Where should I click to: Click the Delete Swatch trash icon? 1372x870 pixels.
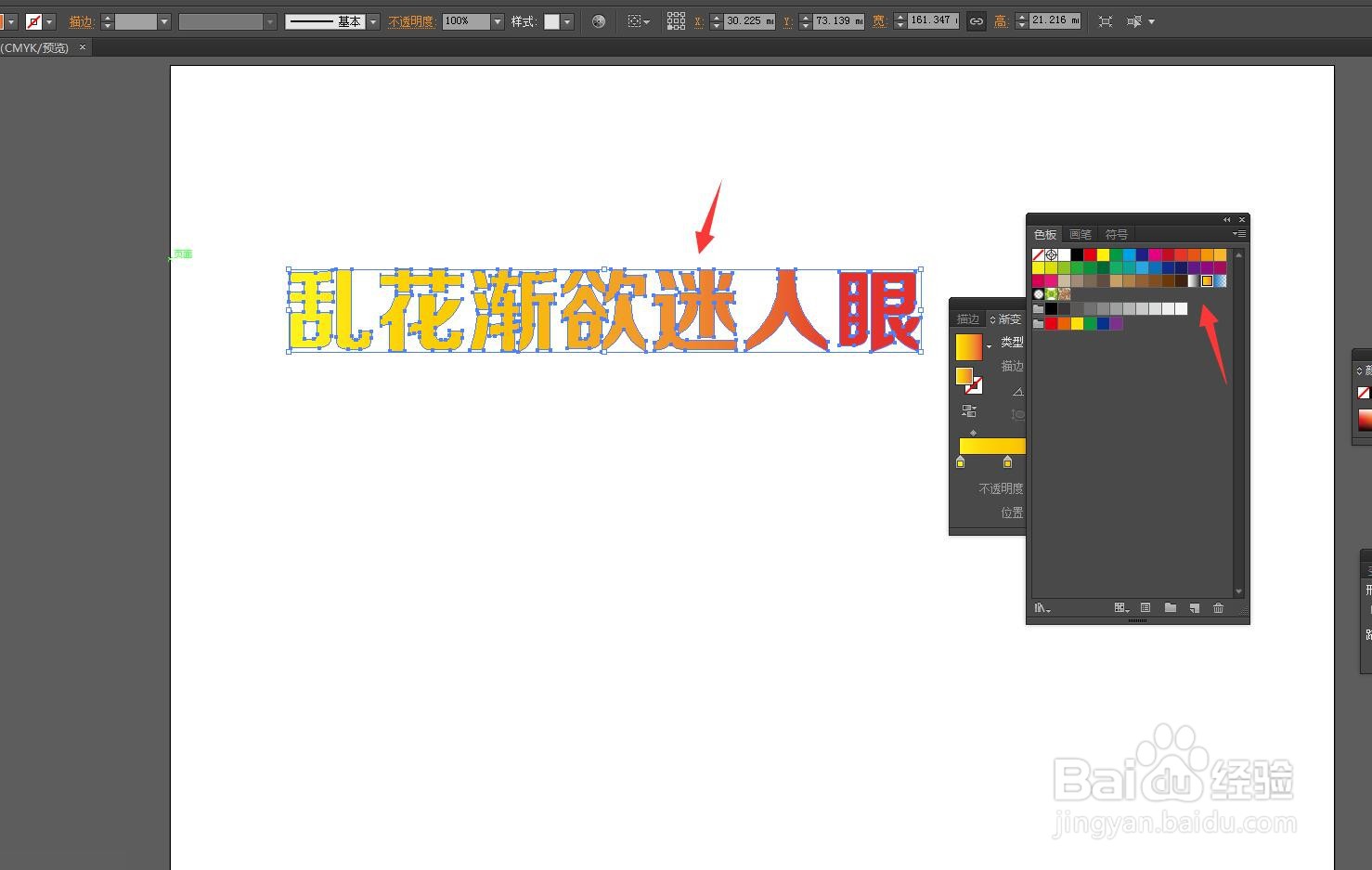pyautogui.click(x=1219, y=608)
